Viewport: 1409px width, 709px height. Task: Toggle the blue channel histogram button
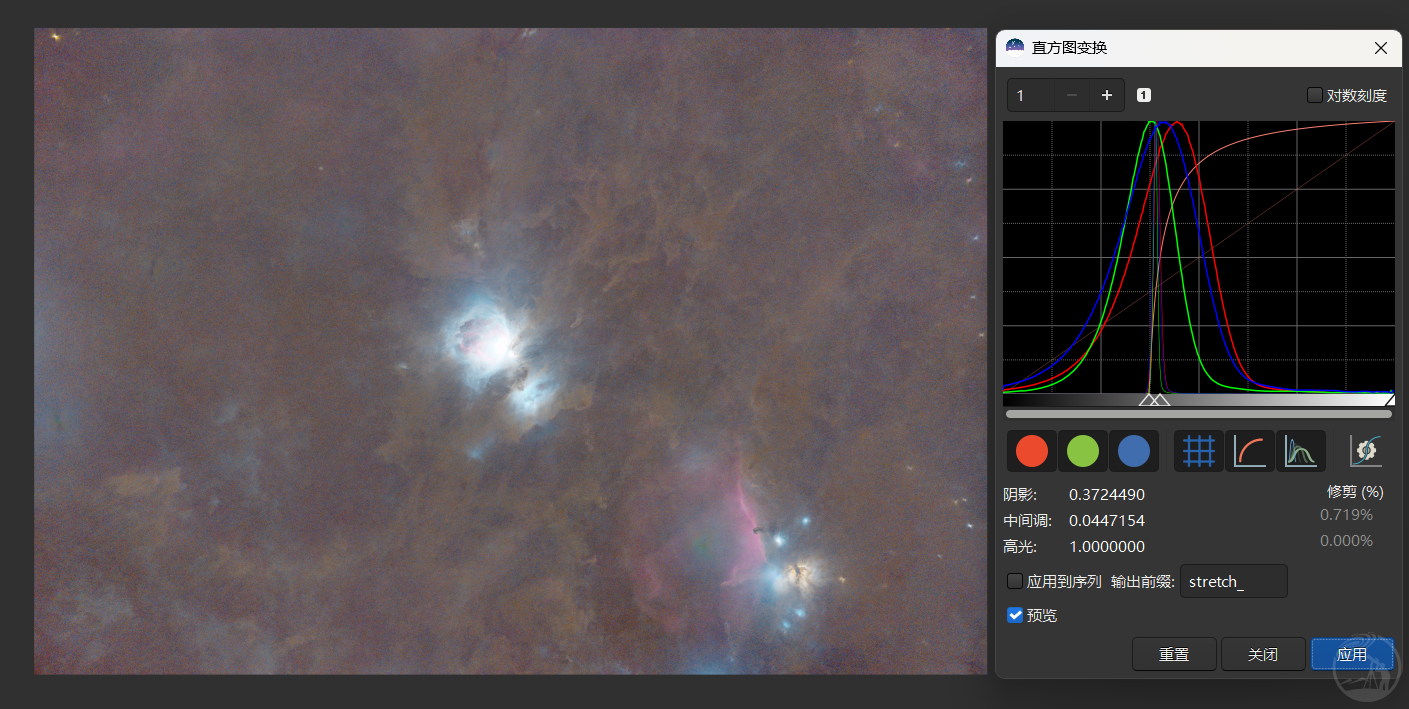point(1134,451)
